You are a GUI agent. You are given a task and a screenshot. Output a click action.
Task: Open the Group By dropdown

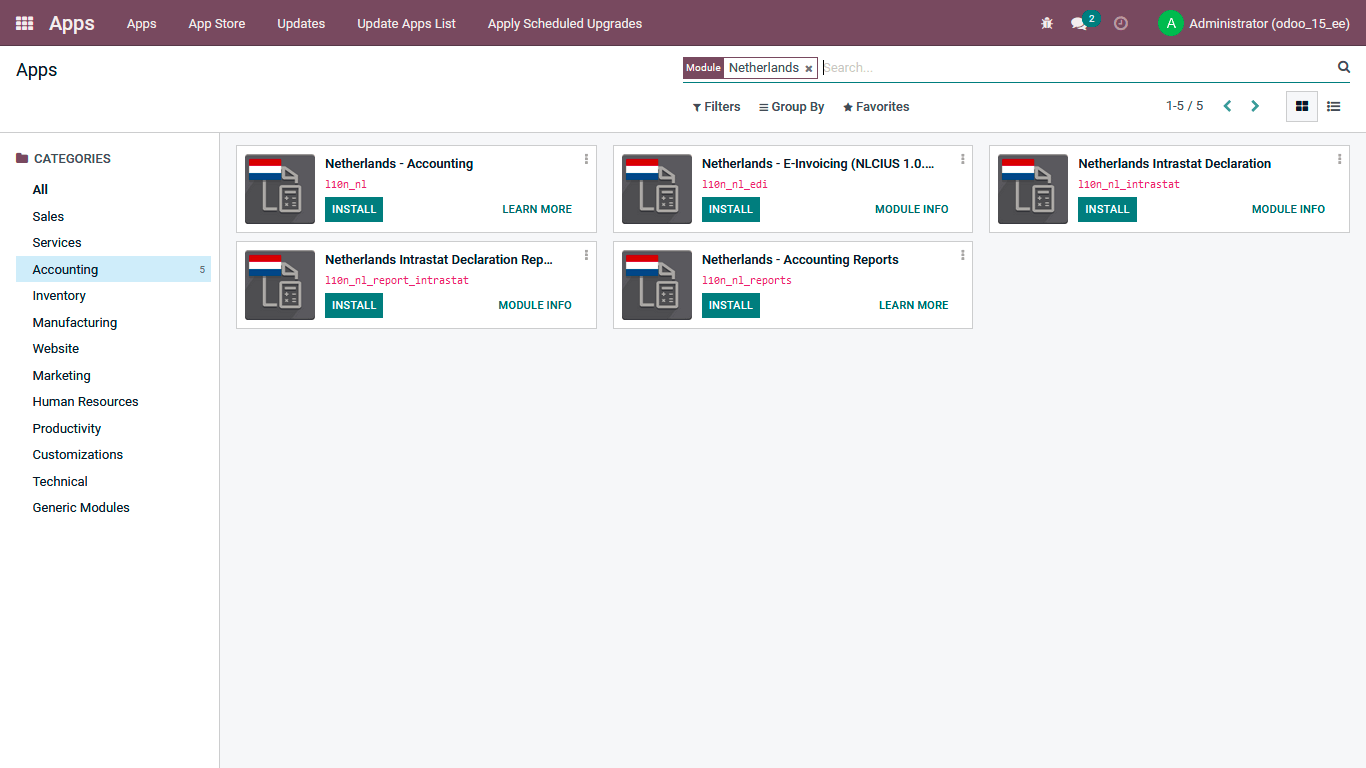pos(792,107)
